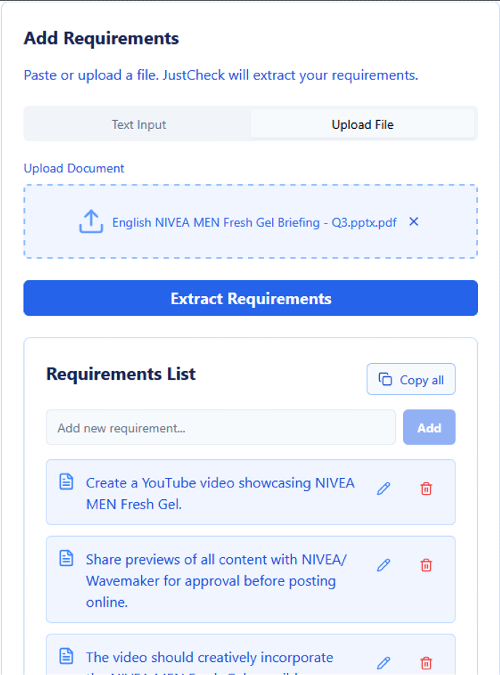Click document icon beside YouTube video requirement
This screenshot has width=500, height=675.
pos(66,482)
